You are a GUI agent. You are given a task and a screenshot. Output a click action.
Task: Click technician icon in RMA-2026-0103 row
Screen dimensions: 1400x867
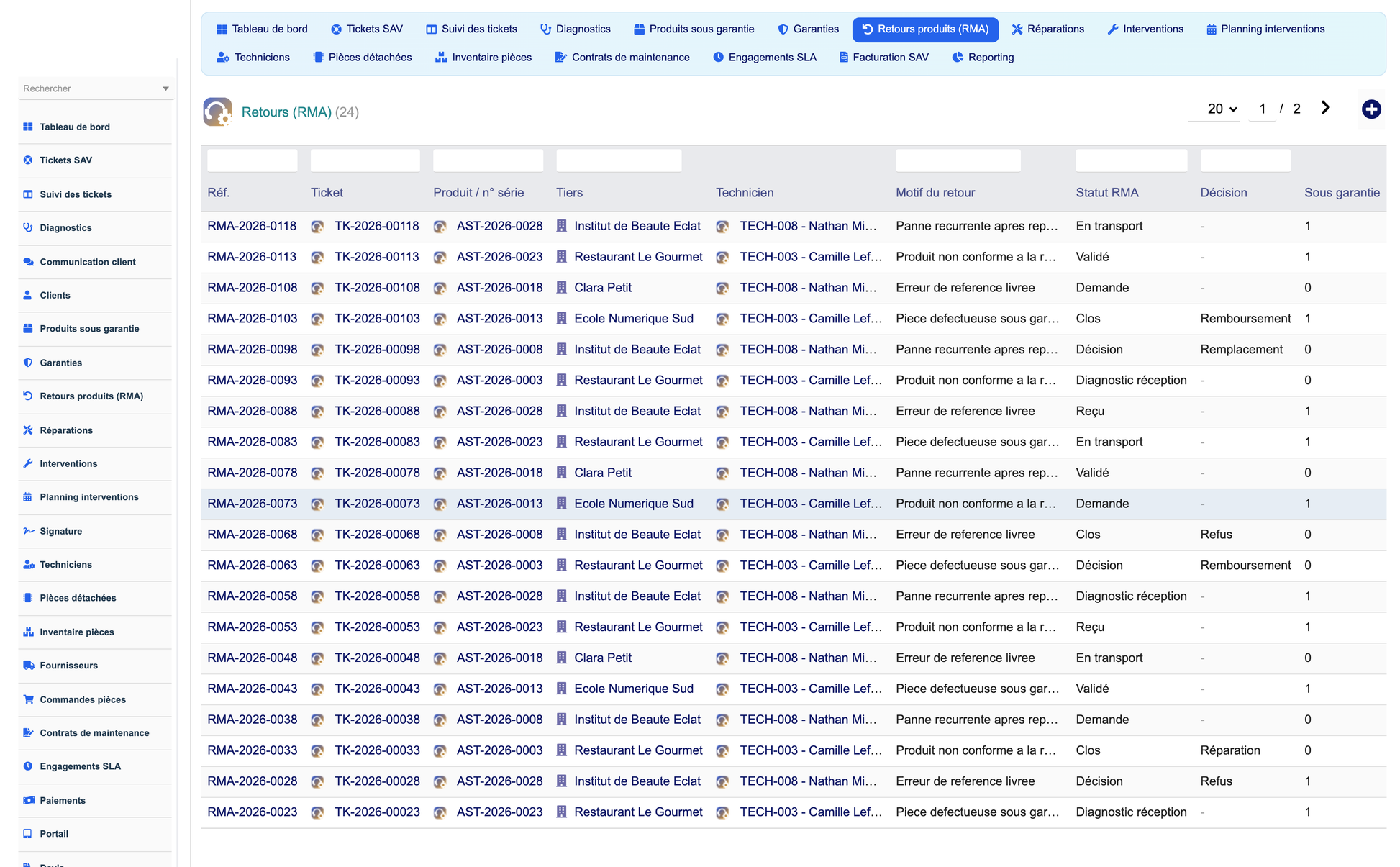(722, 319)
